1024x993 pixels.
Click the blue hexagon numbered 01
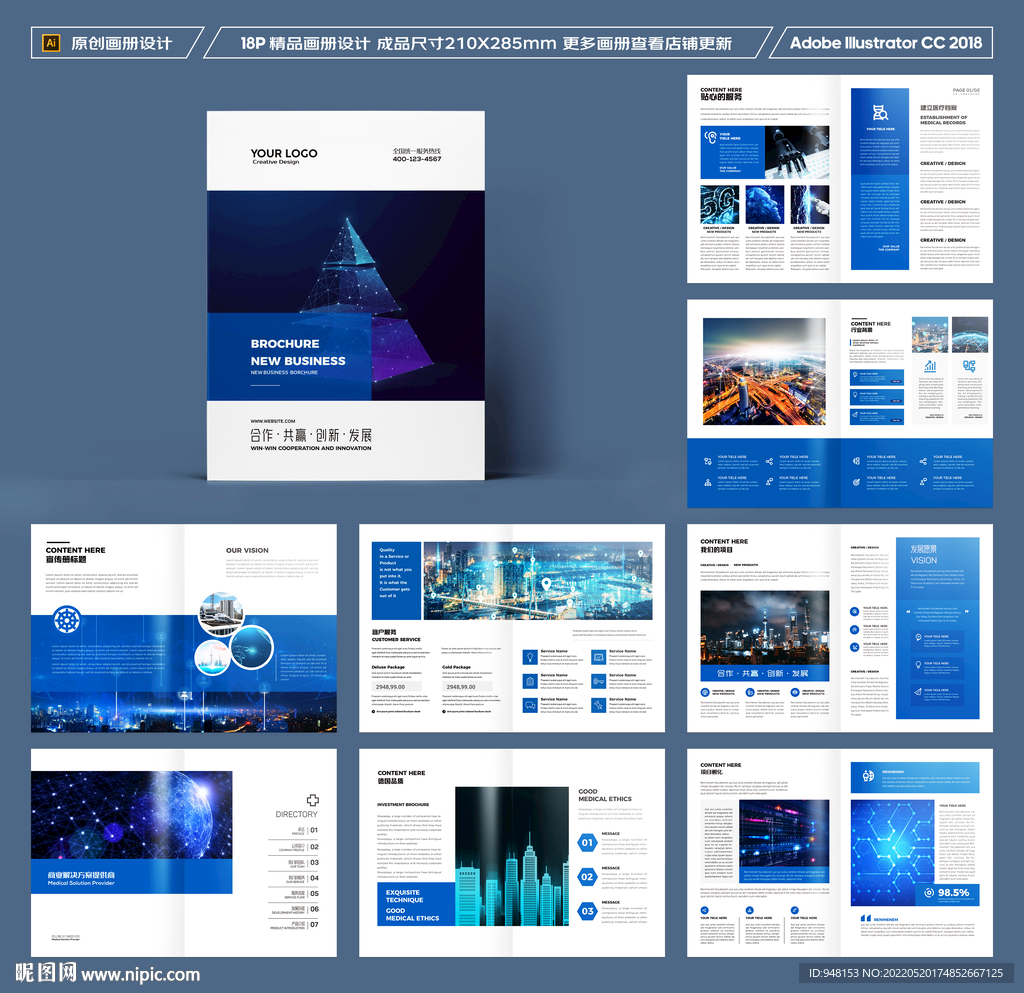pos(587,843)
